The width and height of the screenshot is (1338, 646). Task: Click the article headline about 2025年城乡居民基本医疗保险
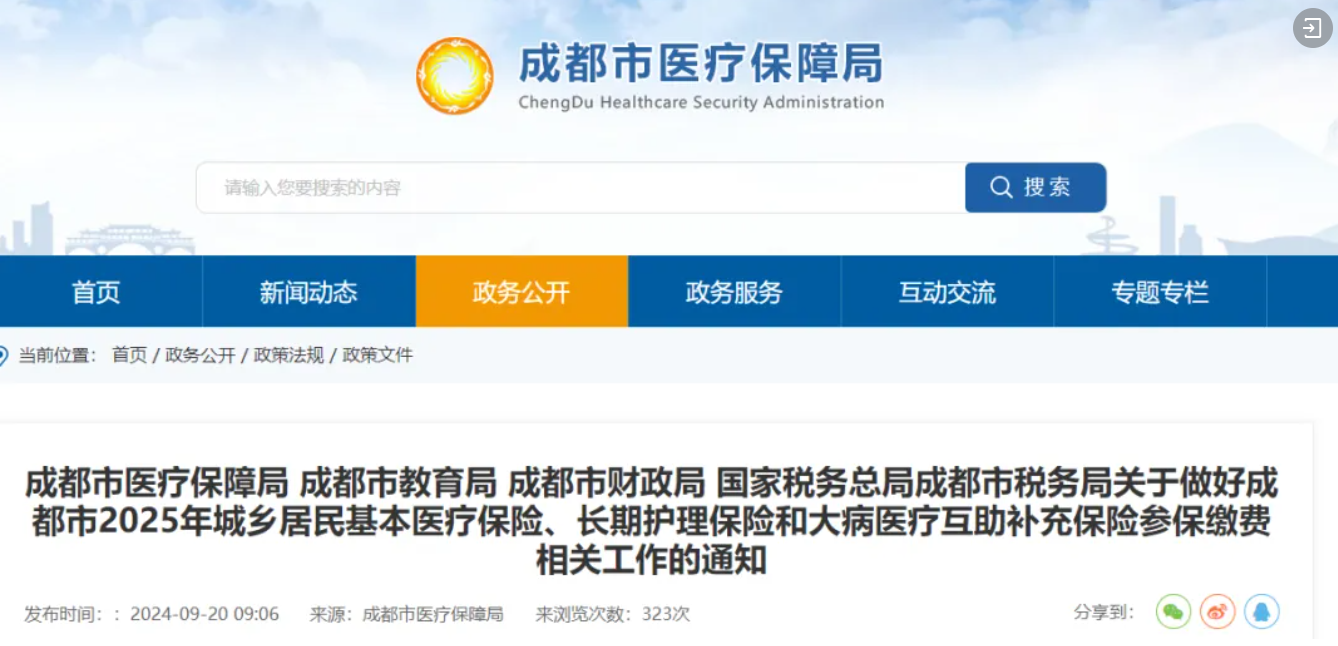(x=651, y=521)
